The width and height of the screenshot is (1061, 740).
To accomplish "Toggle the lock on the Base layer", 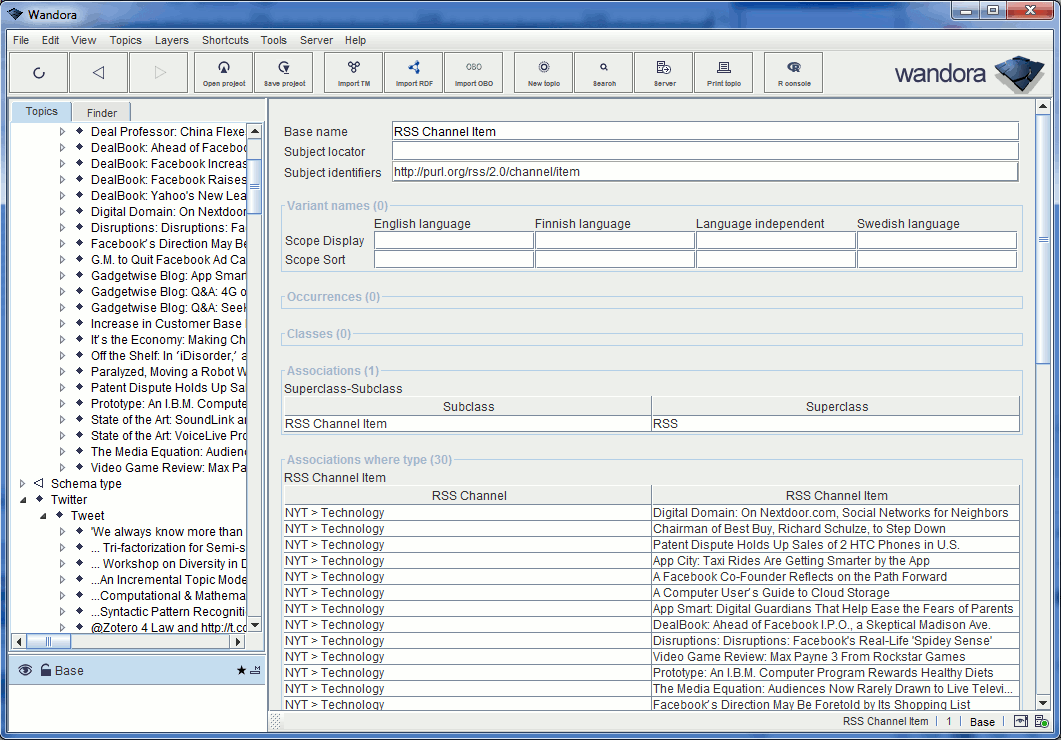I will click(x=45, y=670).
